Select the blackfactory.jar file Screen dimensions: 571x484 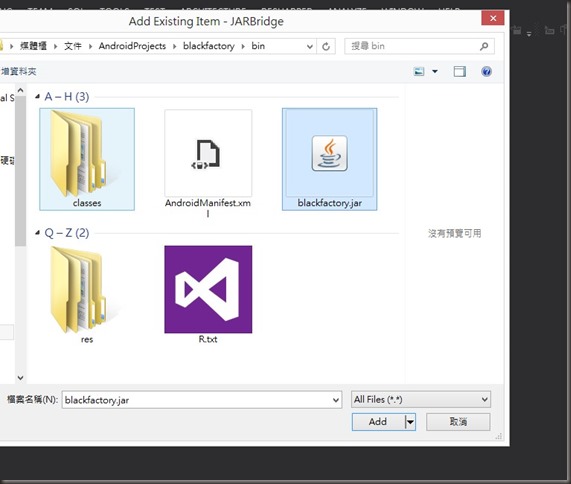pos(330,159)
